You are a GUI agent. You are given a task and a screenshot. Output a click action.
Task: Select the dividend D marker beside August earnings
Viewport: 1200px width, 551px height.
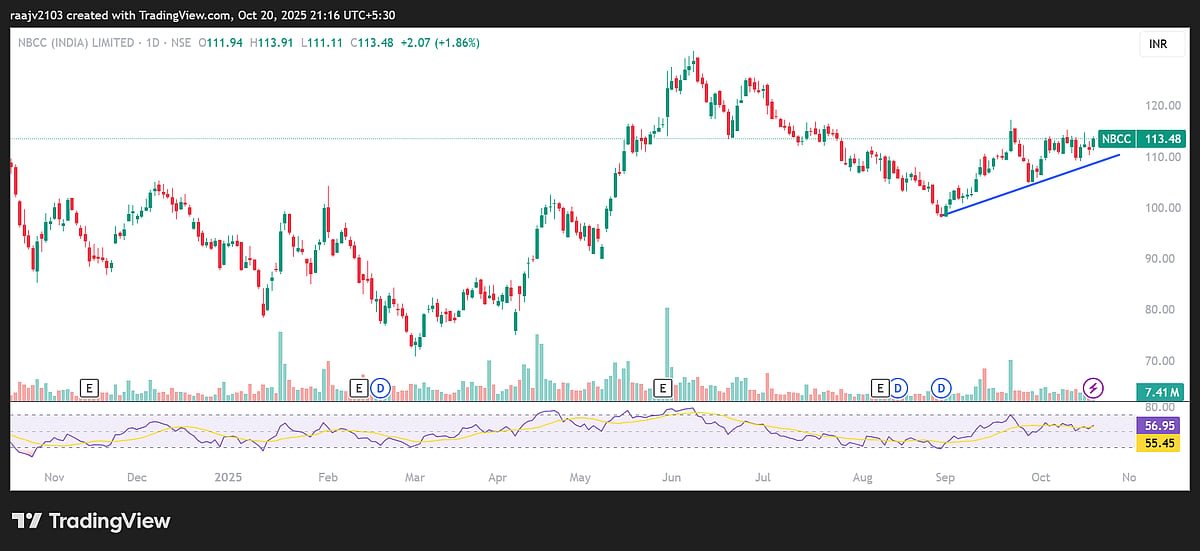[x=898, y=387]
